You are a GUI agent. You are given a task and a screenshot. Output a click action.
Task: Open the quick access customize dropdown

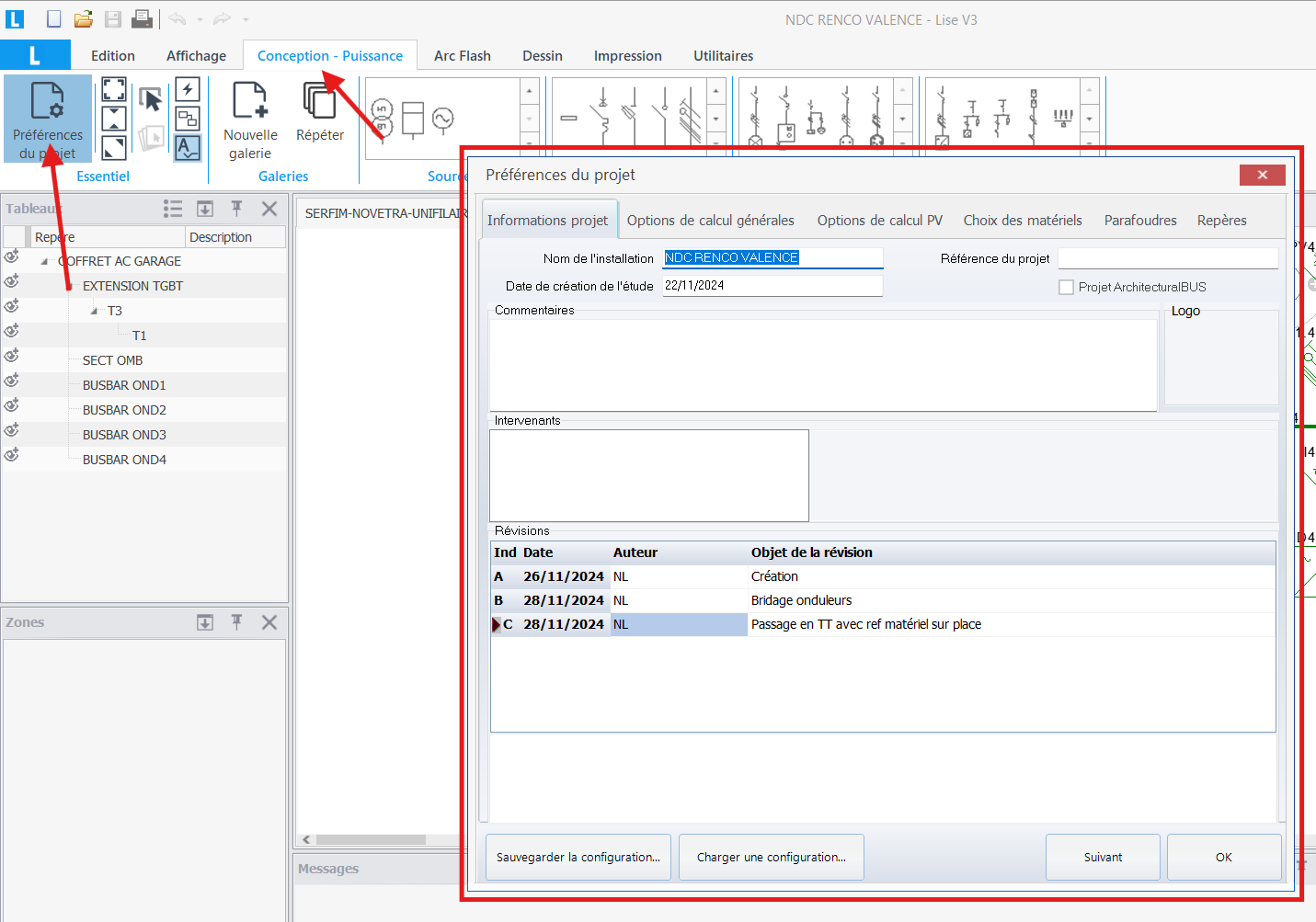tap(246, 19)
